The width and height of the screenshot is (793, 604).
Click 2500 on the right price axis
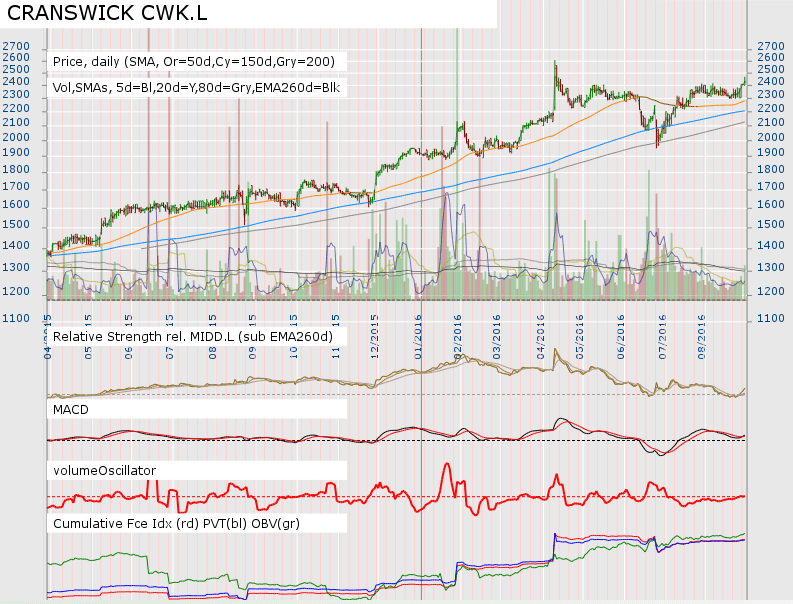coord(771,69)
